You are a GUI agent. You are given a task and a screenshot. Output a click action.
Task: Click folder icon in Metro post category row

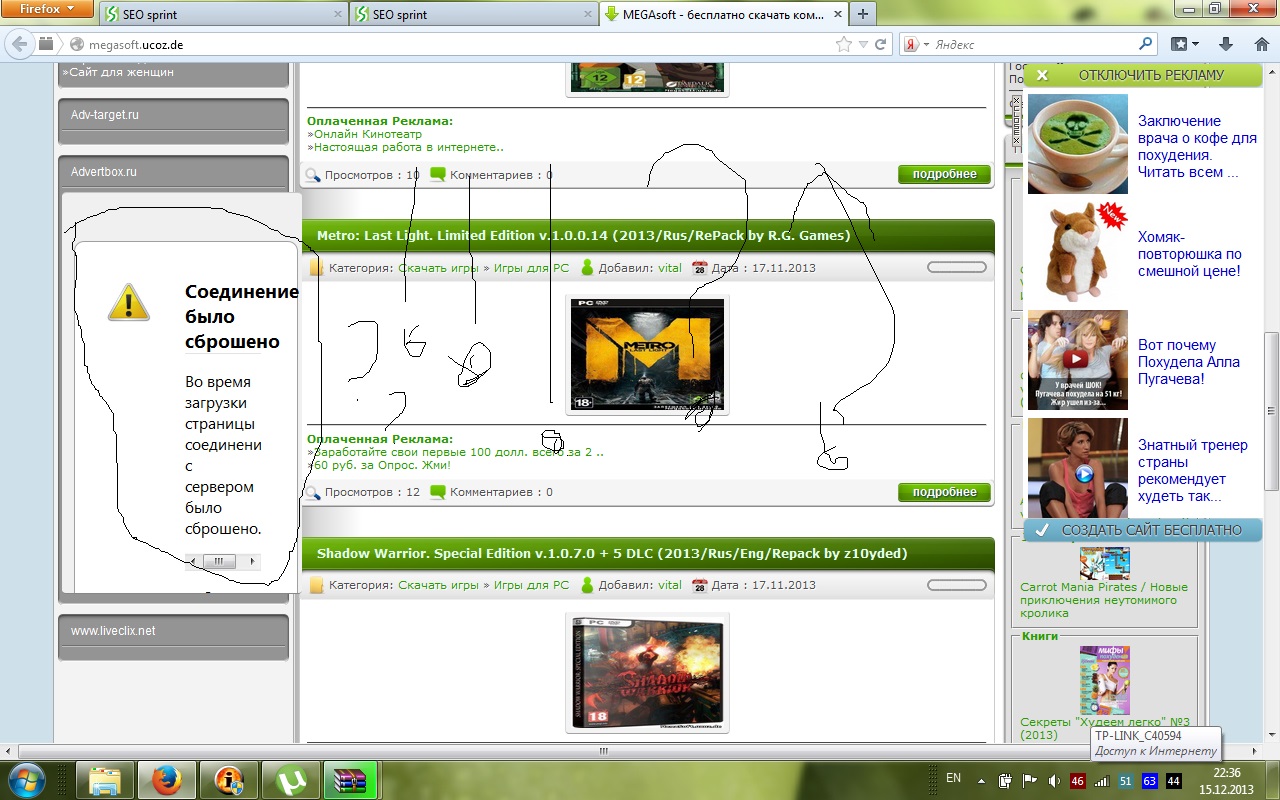tap(317, 268)
